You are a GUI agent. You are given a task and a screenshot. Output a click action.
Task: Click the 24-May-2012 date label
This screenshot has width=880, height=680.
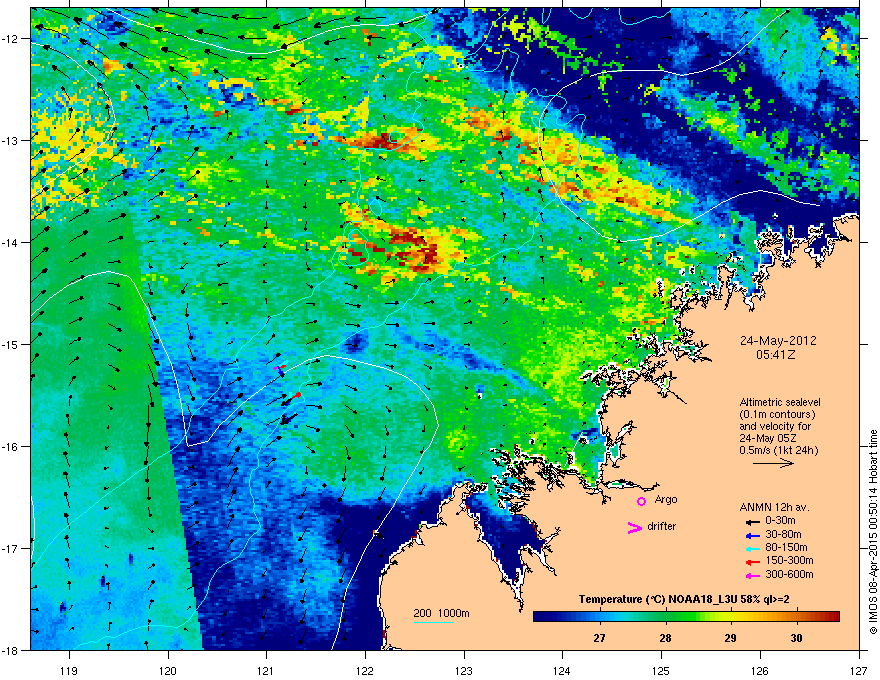pyautogui.click(x=778, y=341)
